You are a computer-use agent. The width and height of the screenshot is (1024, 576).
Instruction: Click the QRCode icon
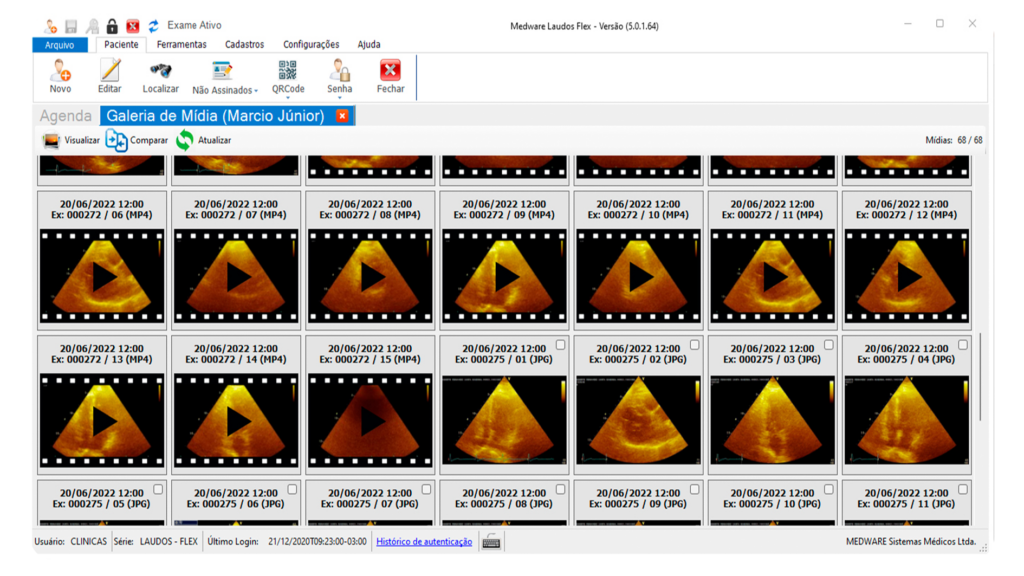click(287, 70)
